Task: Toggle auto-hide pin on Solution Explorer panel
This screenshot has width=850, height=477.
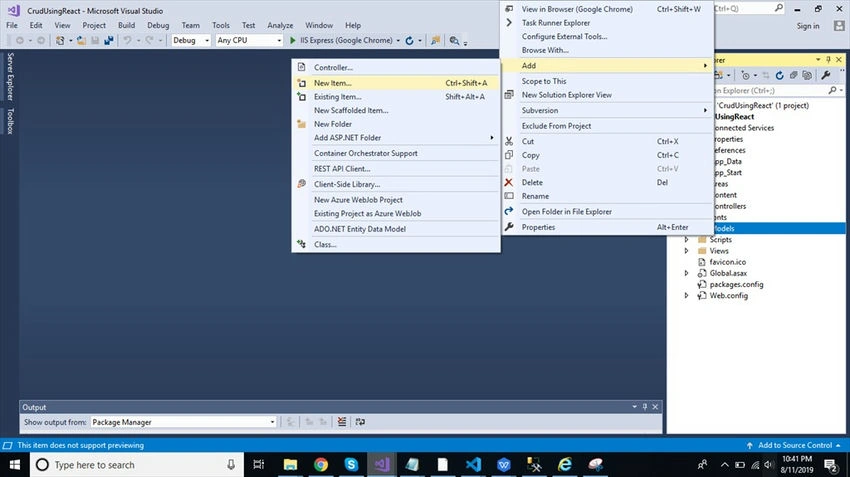Action: click(828, 60)
